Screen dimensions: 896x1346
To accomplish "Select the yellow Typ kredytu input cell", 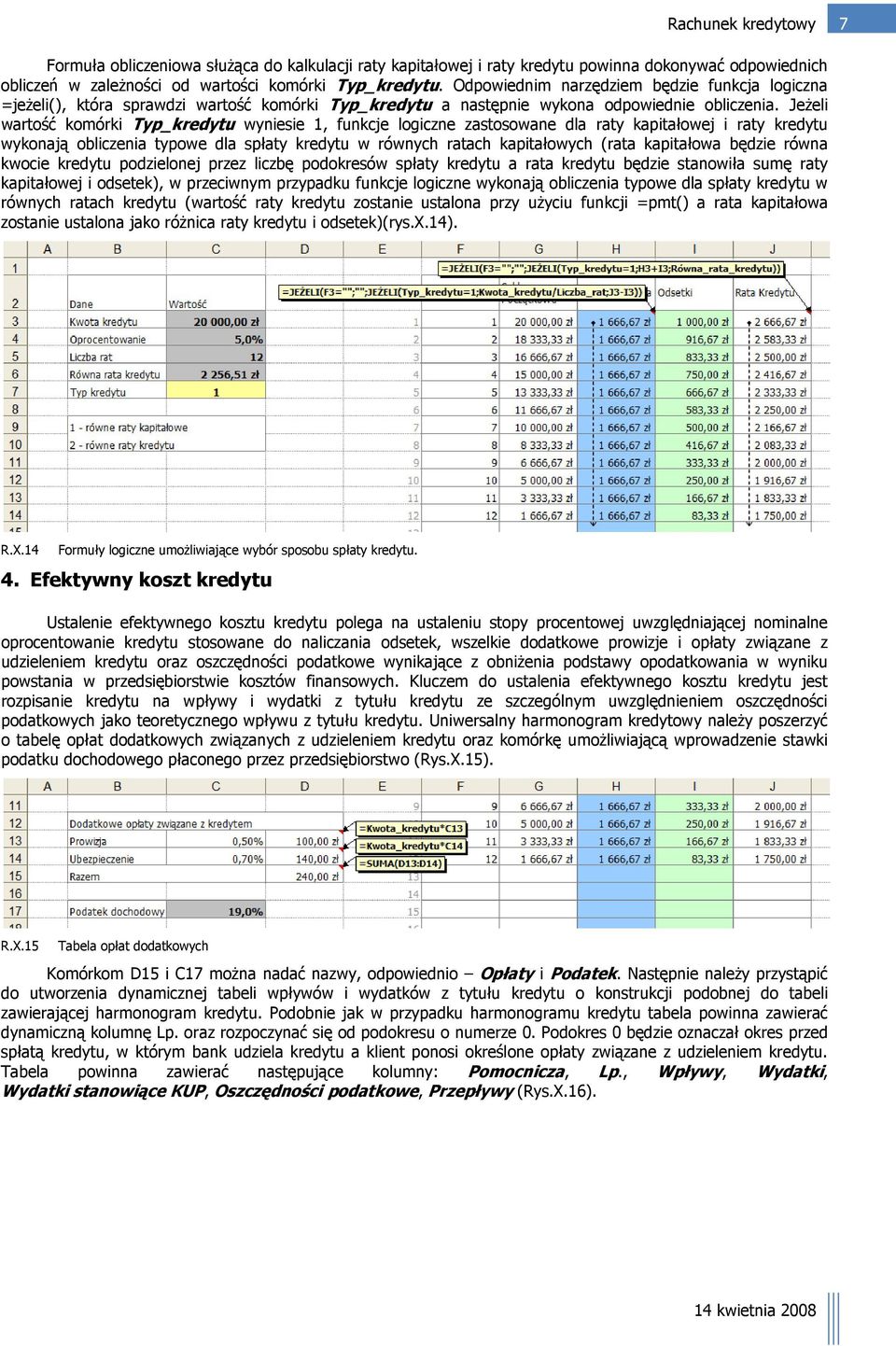I will point(216,393).
